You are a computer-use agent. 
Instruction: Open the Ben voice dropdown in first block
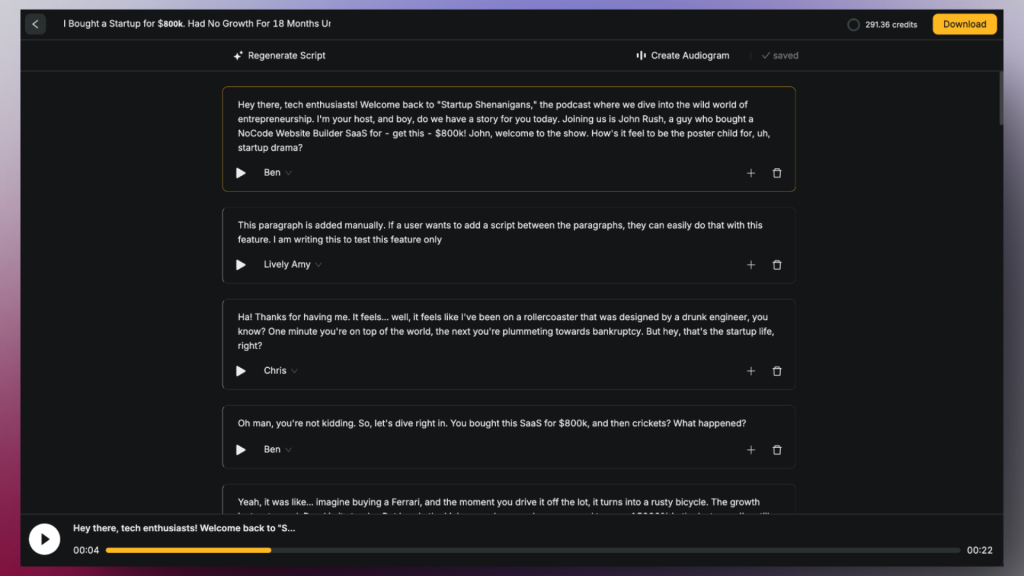point(278,173)
